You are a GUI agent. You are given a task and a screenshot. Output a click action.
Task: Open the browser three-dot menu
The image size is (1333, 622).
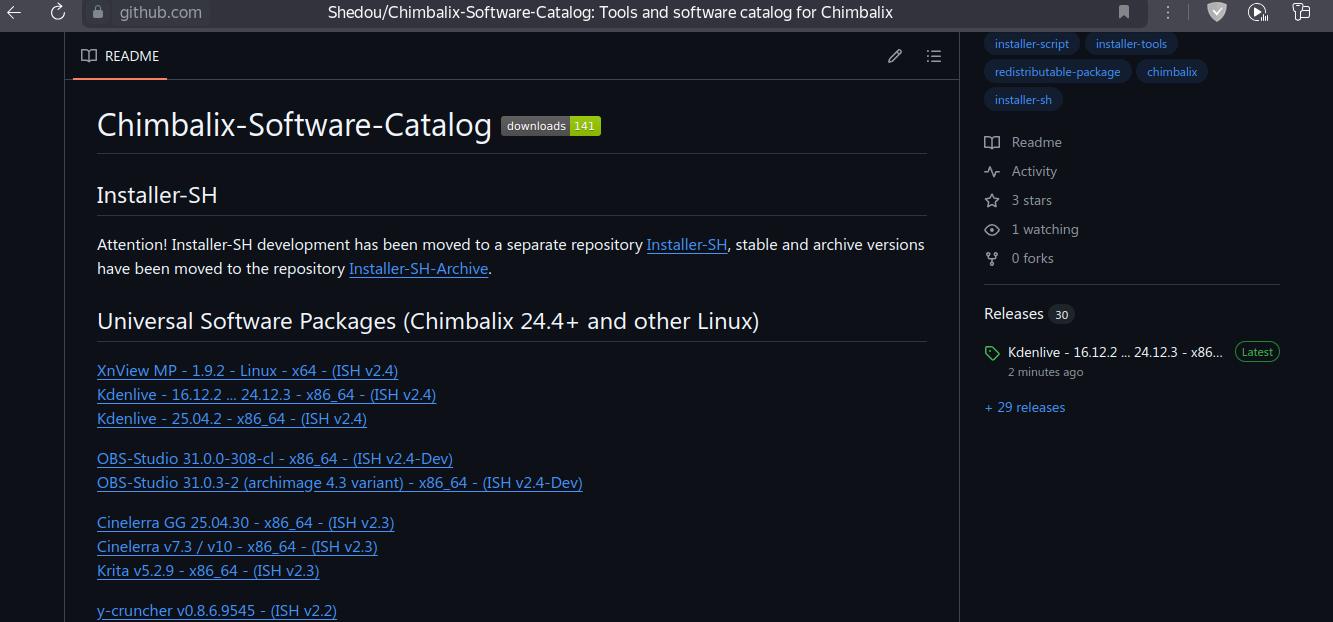click(1167, 12)
